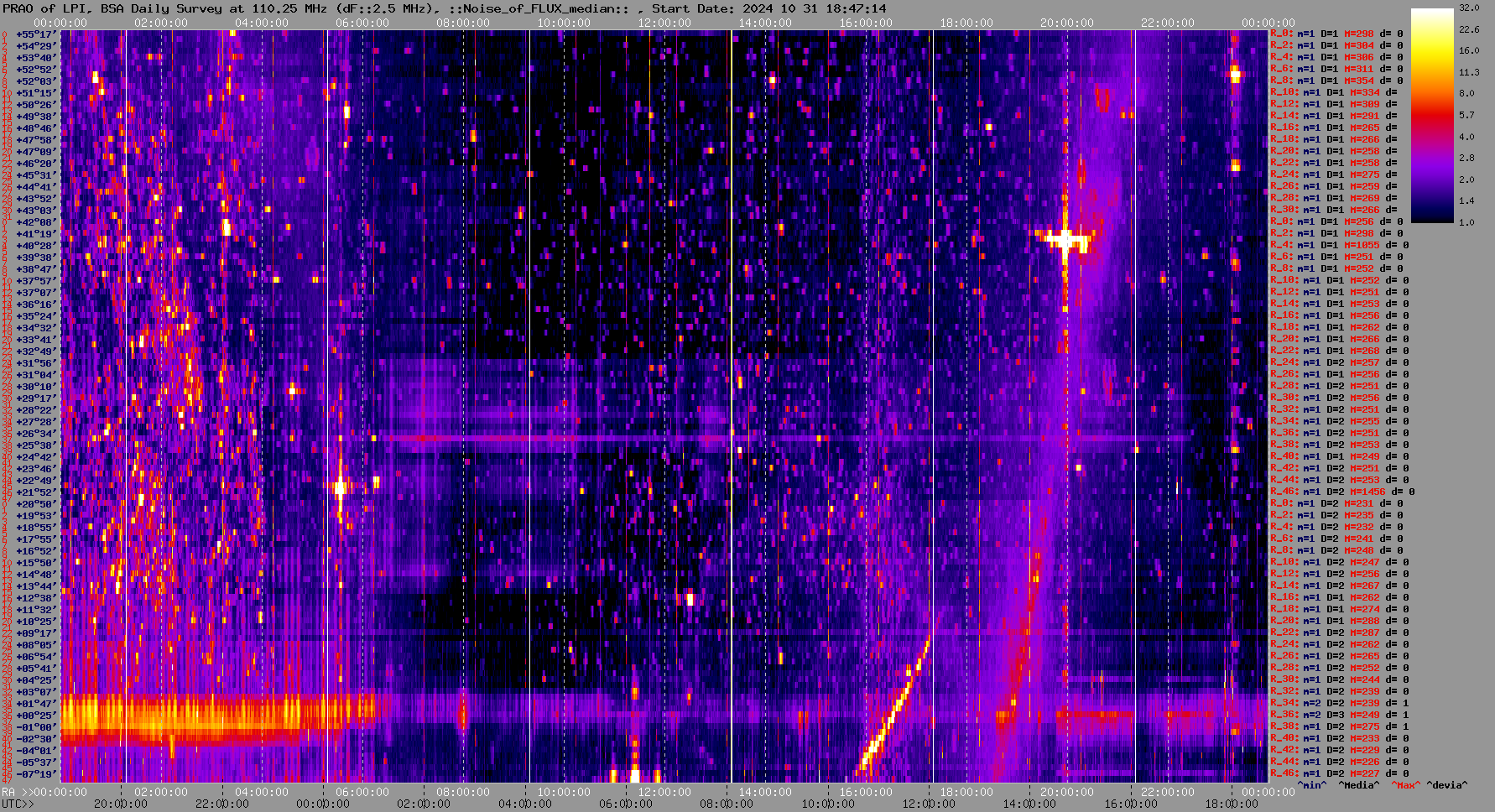Click the row statistics entry with M=227
Viewport: 1495px width, 812px height.
[x=1340, y=773]
